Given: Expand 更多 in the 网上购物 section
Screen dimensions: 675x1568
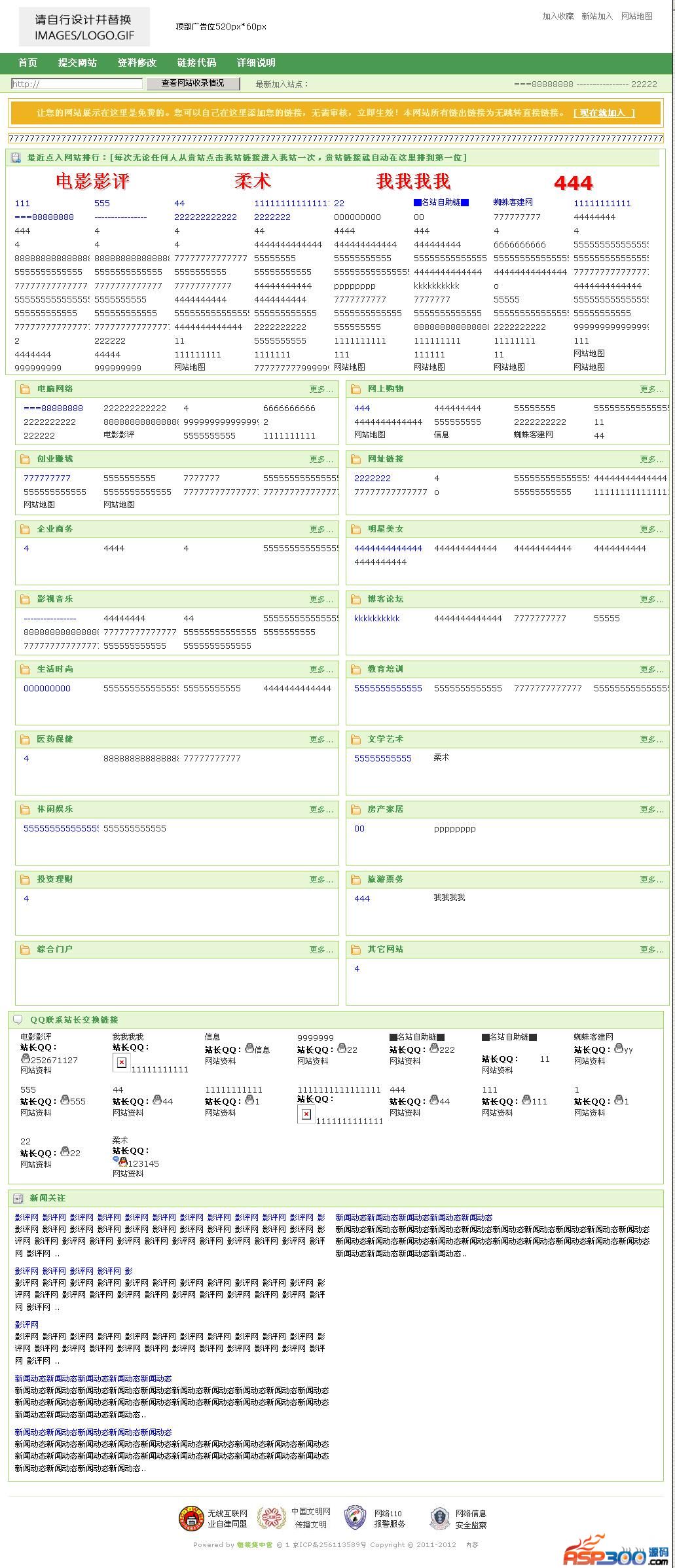Looking at the screenshot, I should coord(651,389).
